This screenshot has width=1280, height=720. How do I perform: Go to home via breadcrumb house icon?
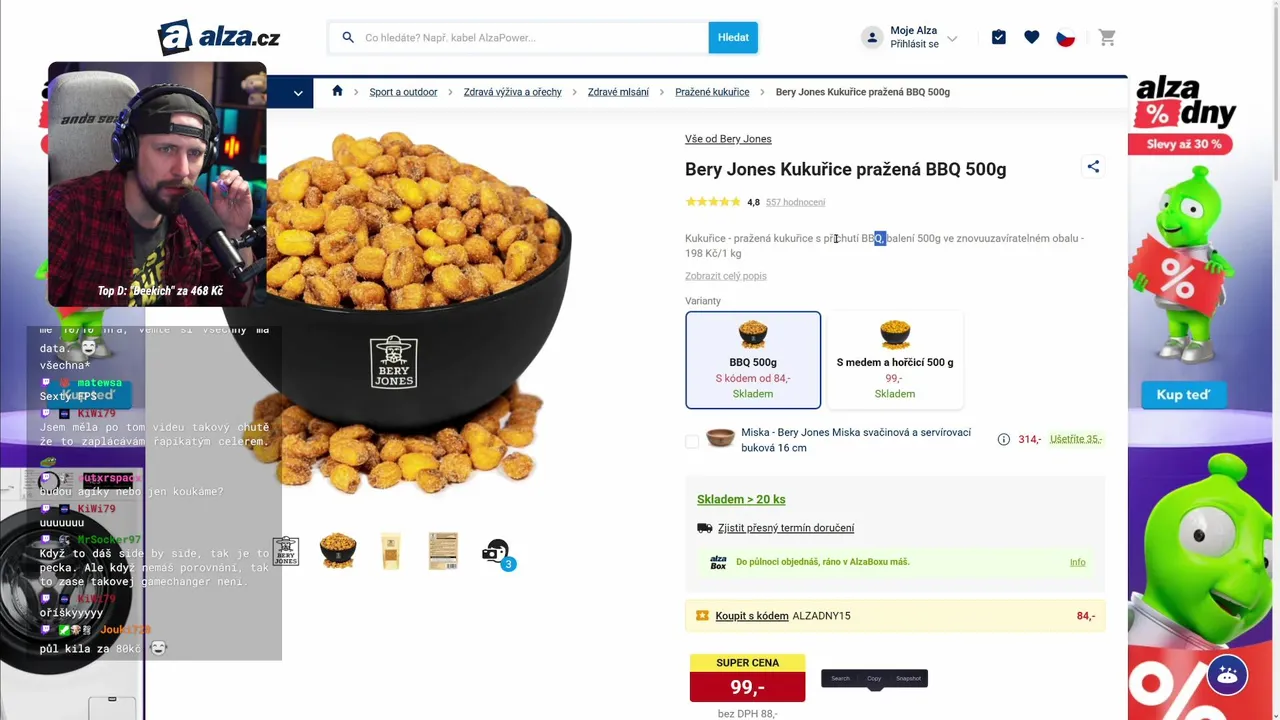tap(337, 91)
